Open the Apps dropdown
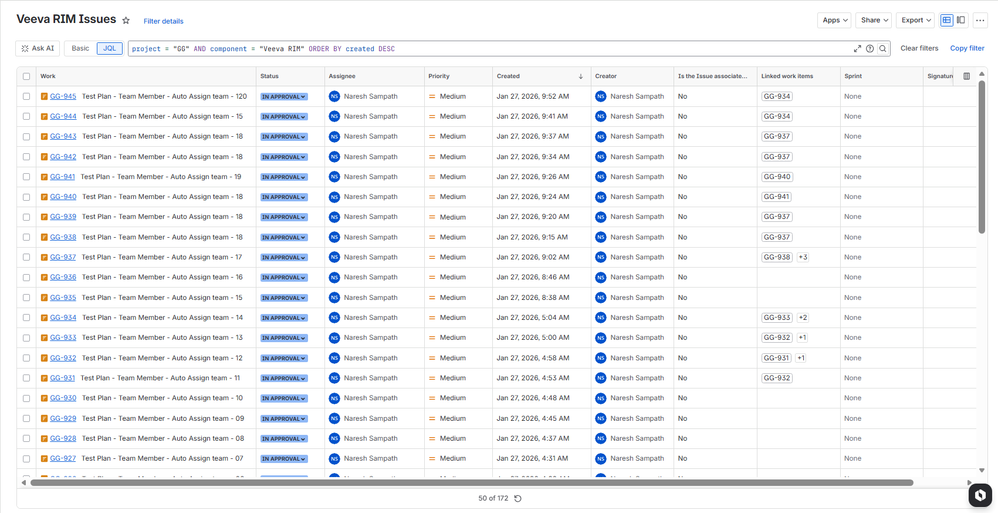This screenshot has height=513, width=998. click(x=834, y=20)
